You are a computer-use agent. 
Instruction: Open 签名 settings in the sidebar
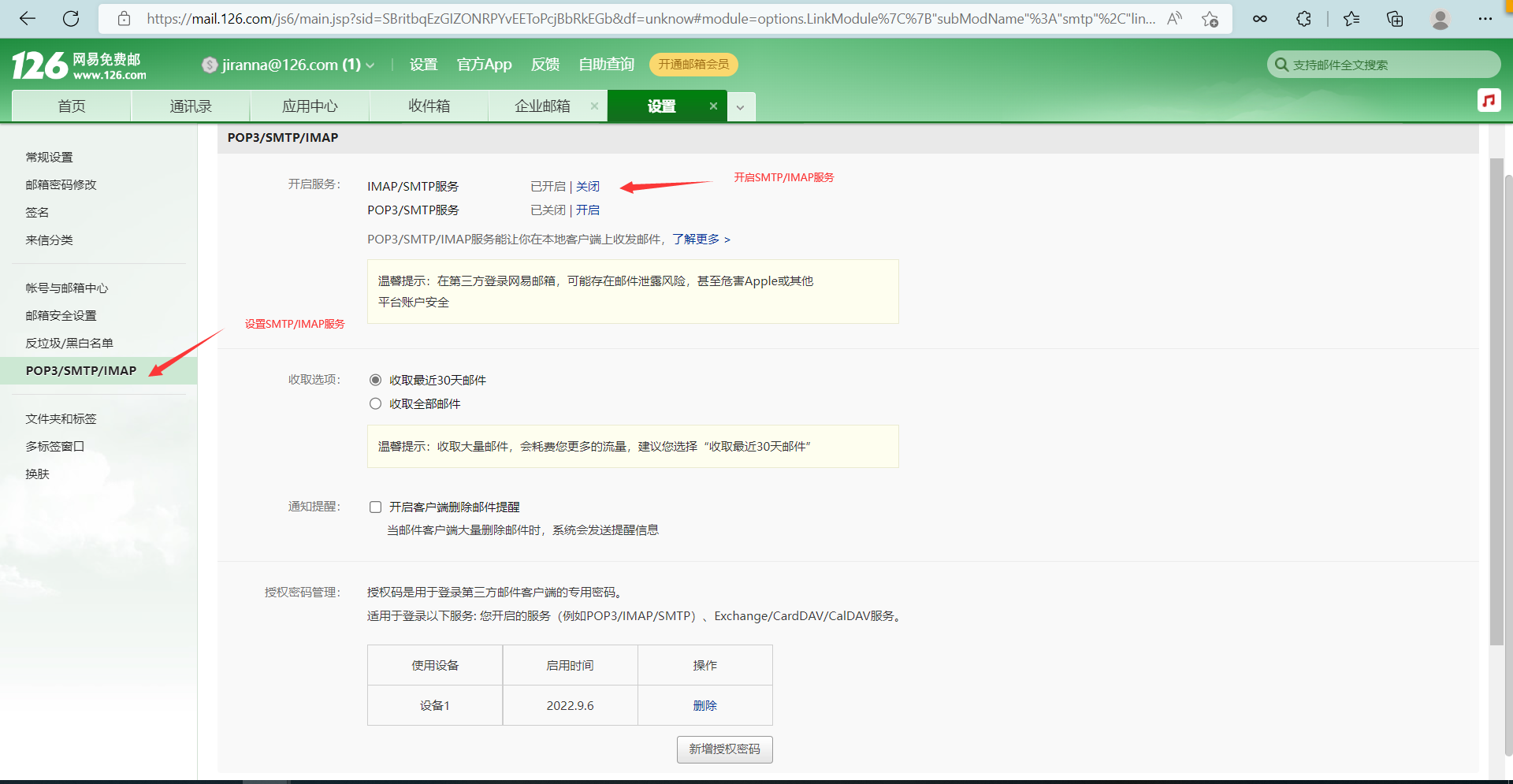tap(37, 212)
